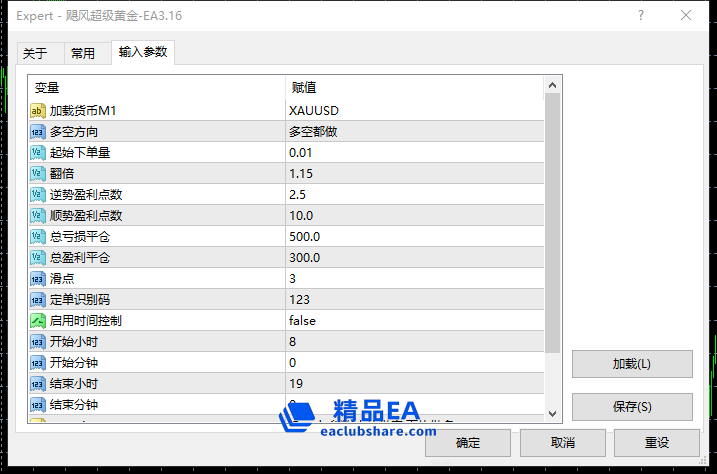Select the 结束小时 variable name
Screen dimensions: 717x474
tap(74, 384)
